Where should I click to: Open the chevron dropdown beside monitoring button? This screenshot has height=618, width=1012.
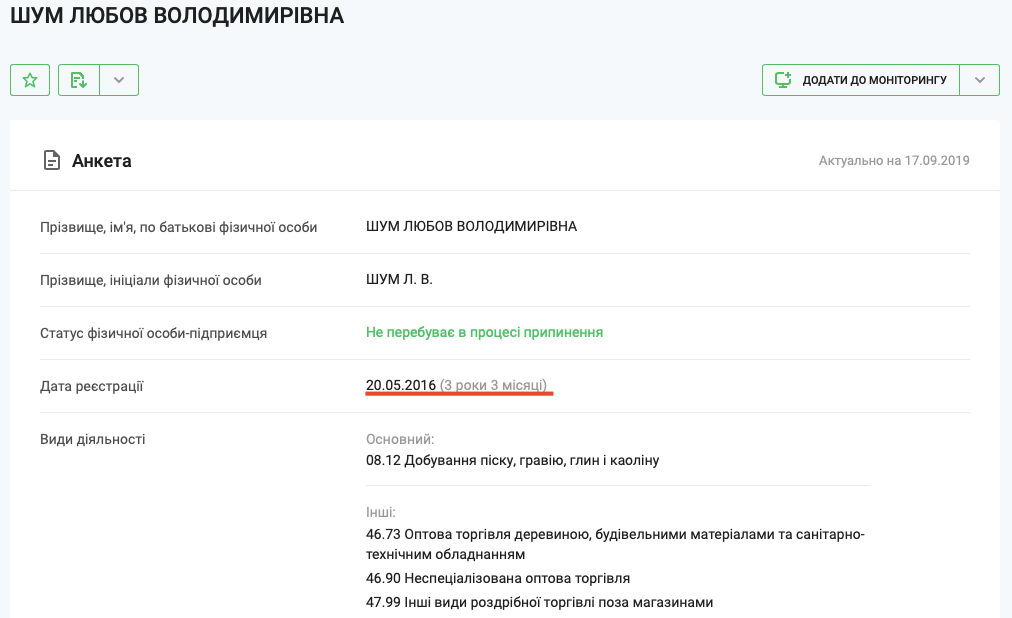[x=979, y=80]
